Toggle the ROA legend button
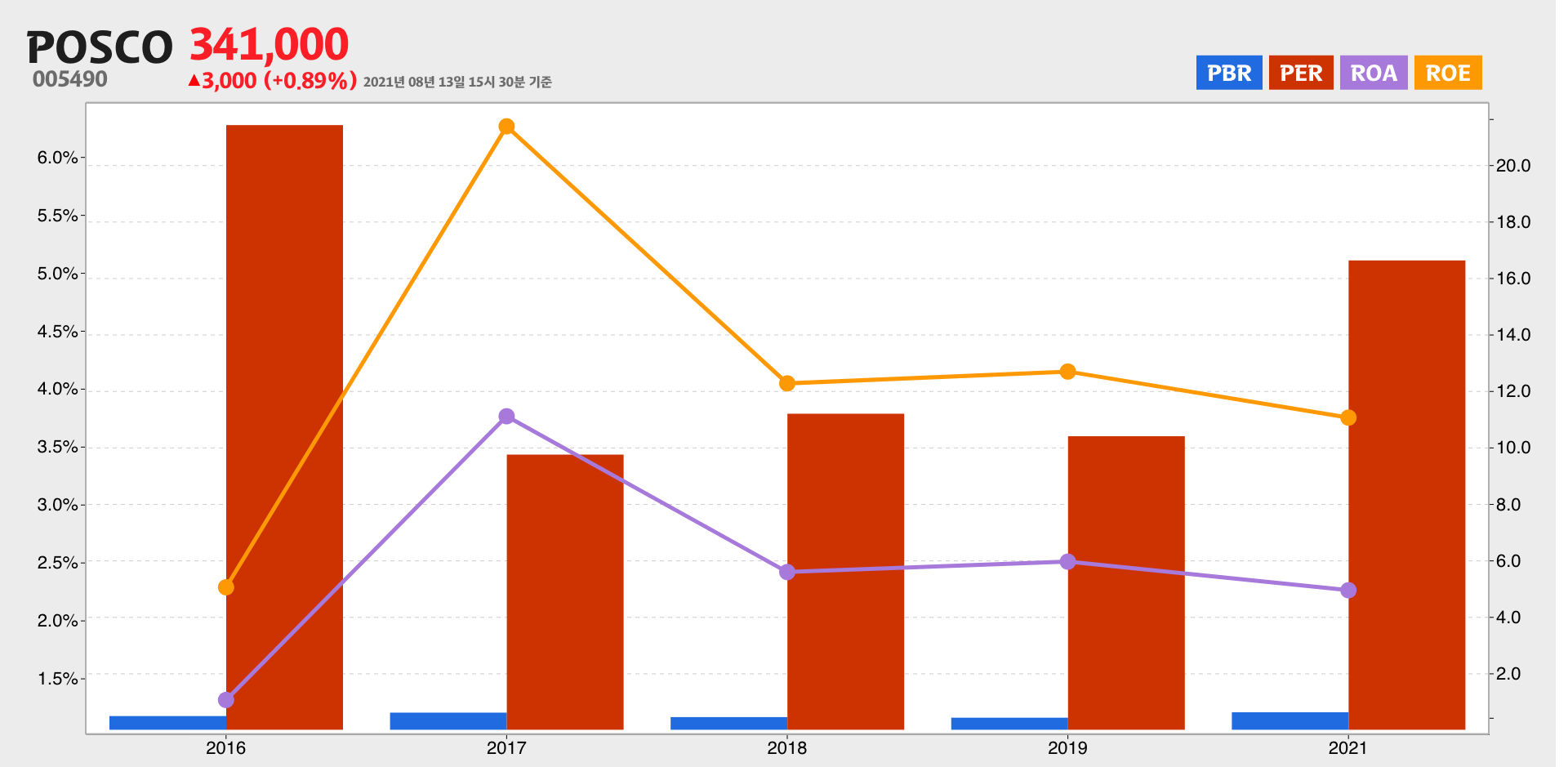The width and height of the screenshot is (1568, 767). (1374, 73)
